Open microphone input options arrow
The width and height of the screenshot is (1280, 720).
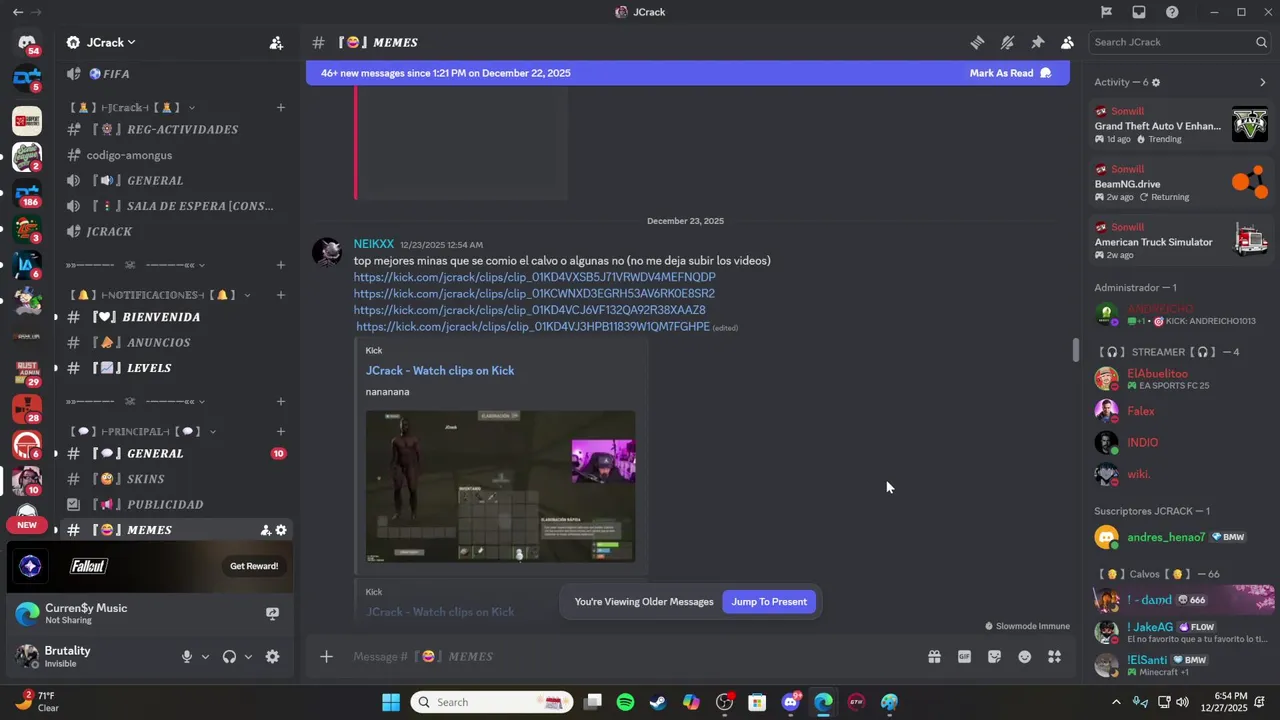[x=205, y=657]
